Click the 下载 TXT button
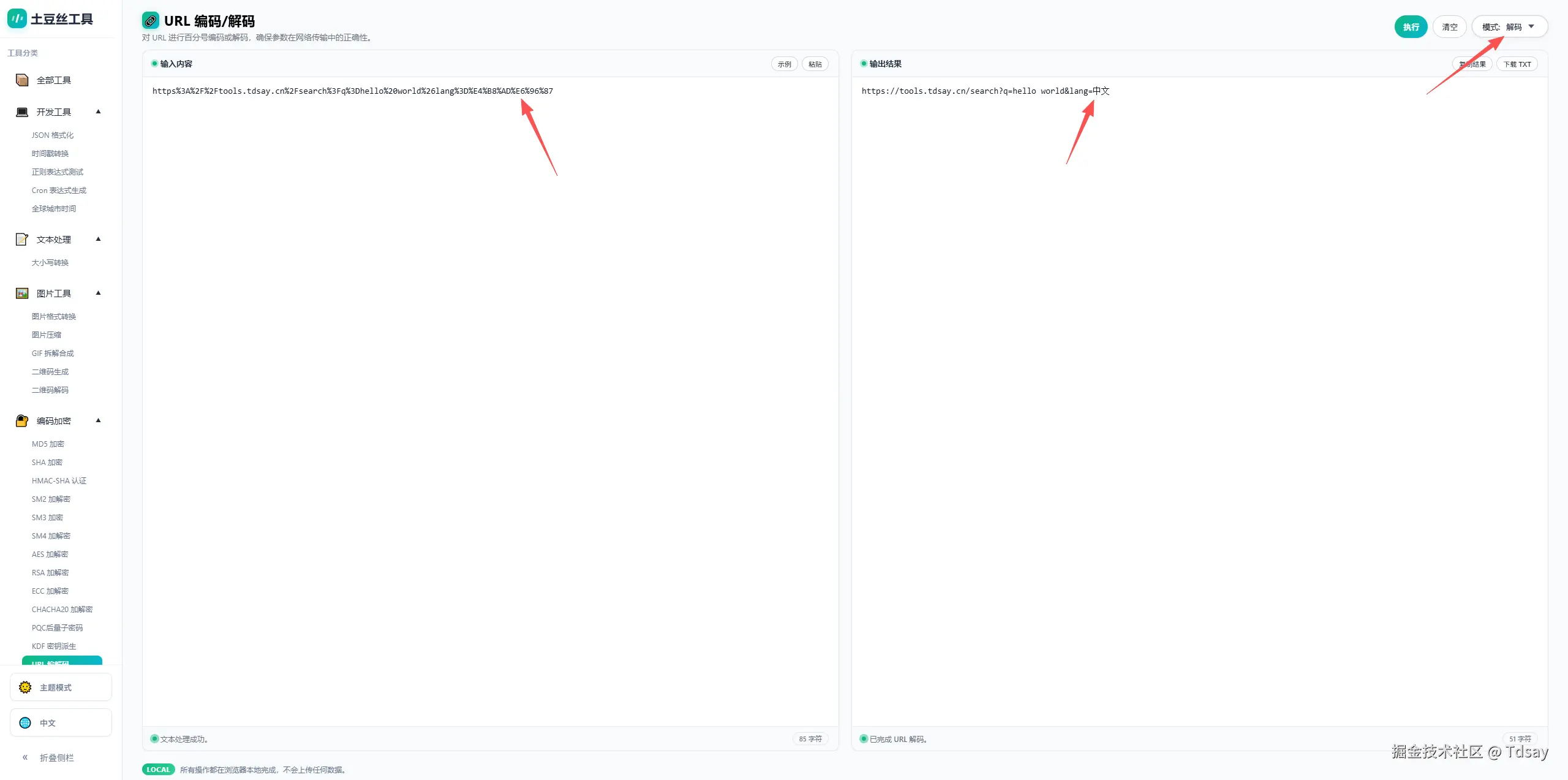1568x780 pixels. coord(1517,64)
